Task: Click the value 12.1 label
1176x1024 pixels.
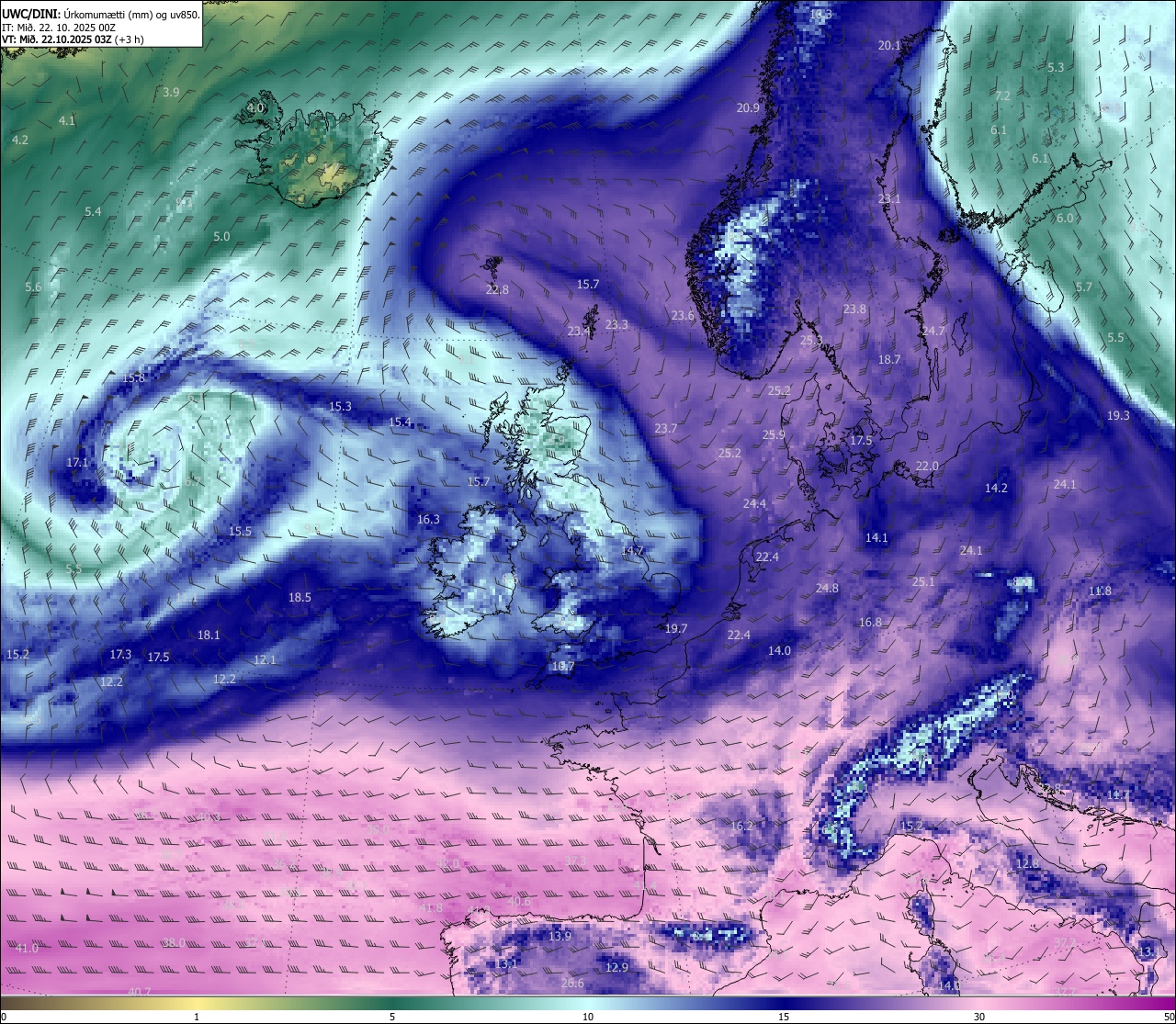Action: [265, 660]
